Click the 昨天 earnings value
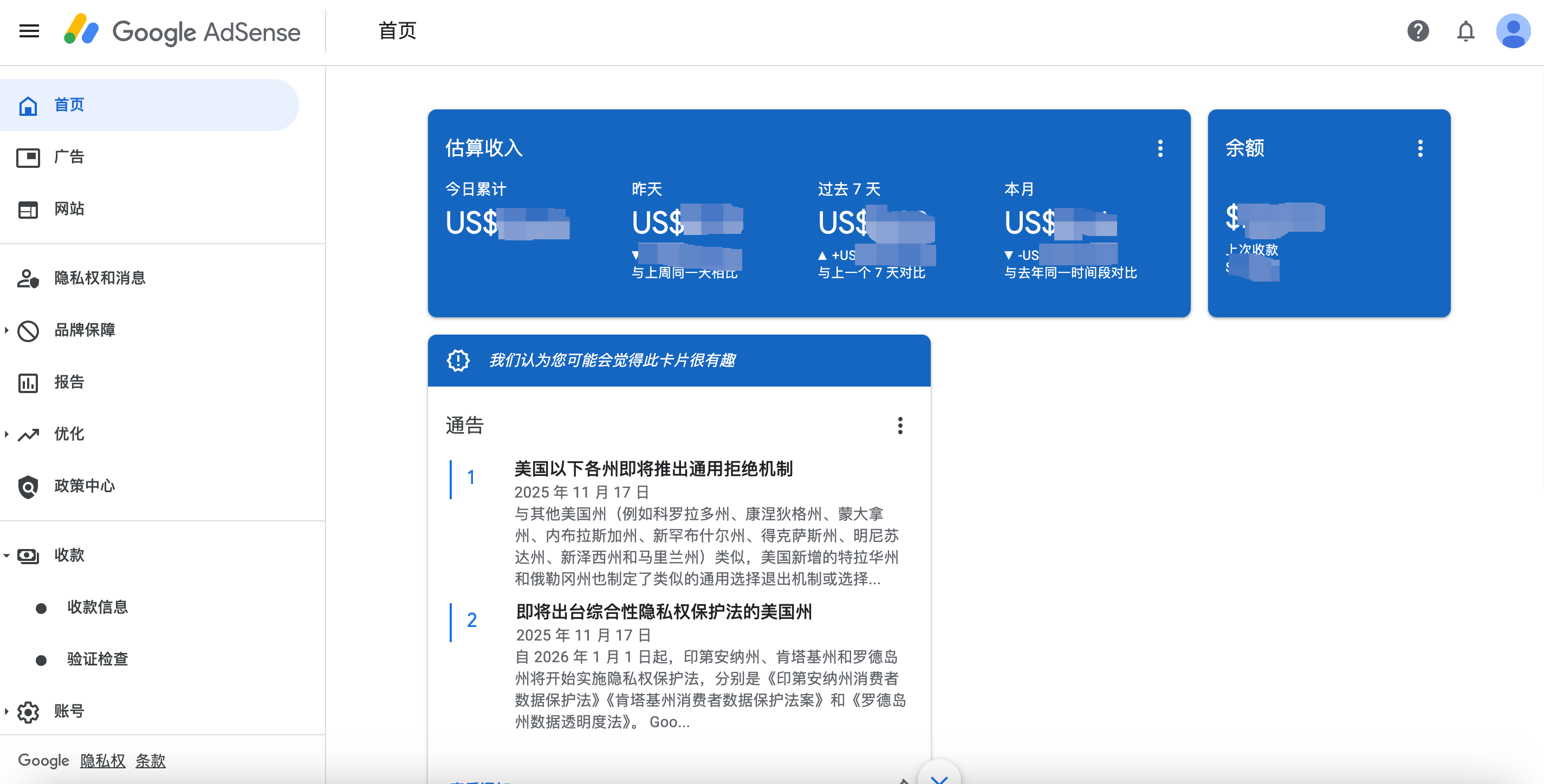The image size is (1544, 784). (687, 222)
